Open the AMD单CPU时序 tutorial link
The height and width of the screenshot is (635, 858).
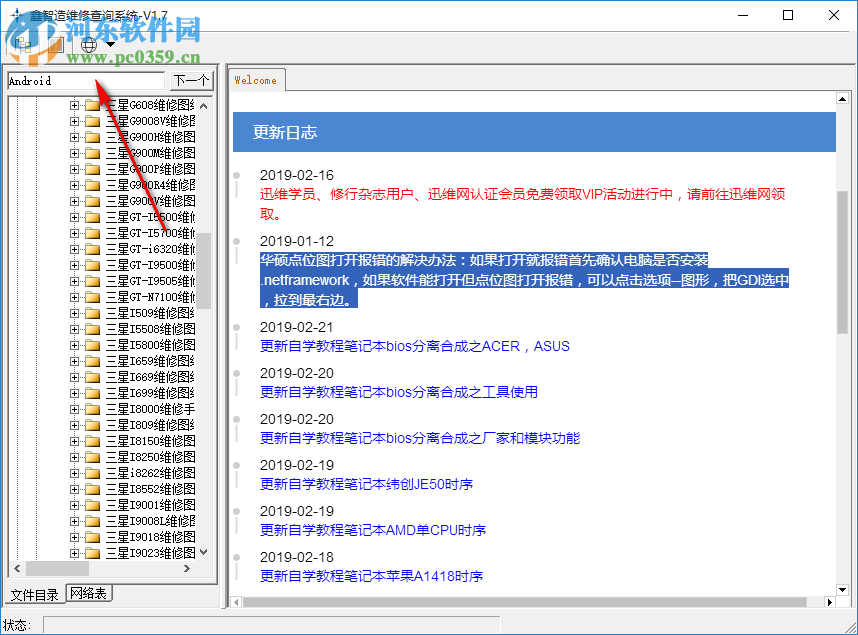374,530
